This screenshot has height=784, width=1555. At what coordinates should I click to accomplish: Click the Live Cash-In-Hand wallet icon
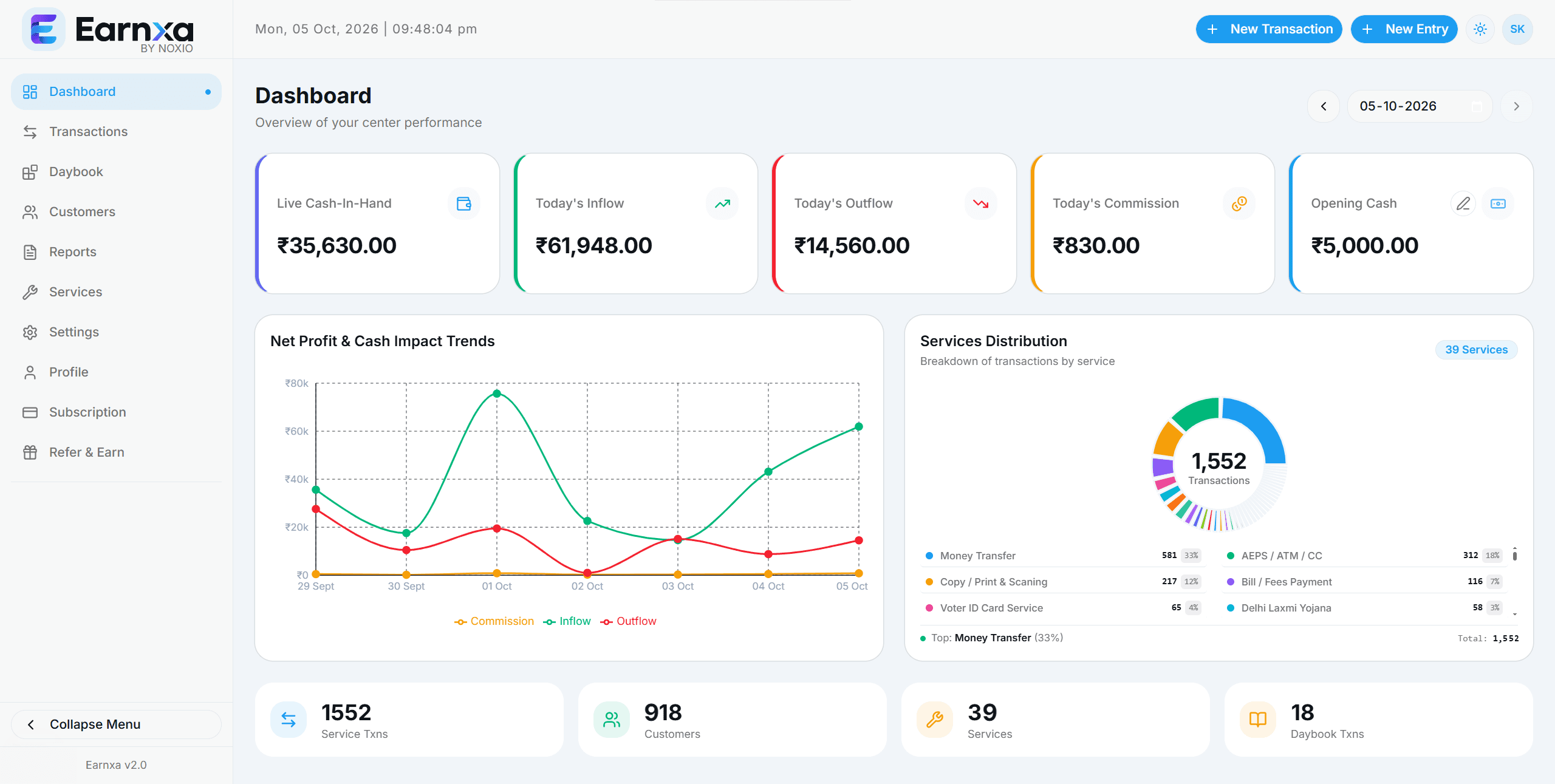click(463, 203)
